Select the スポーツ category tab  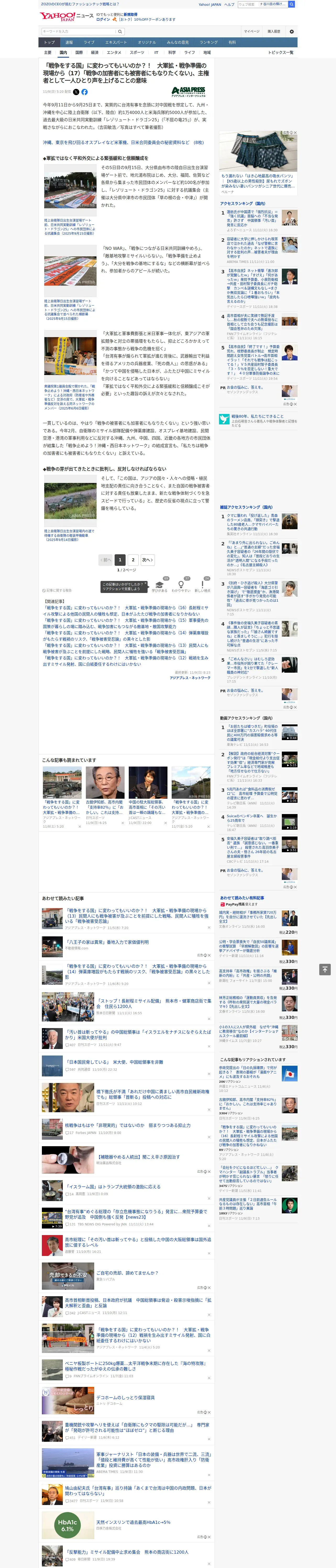(137, 52)
